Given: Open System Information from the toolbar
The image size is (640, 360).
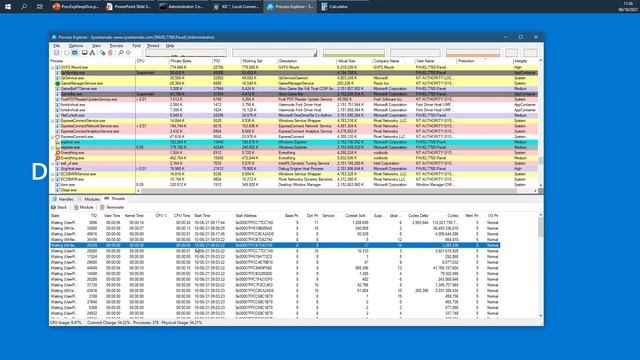Looking at the screenshot, I should pos(75,53).
